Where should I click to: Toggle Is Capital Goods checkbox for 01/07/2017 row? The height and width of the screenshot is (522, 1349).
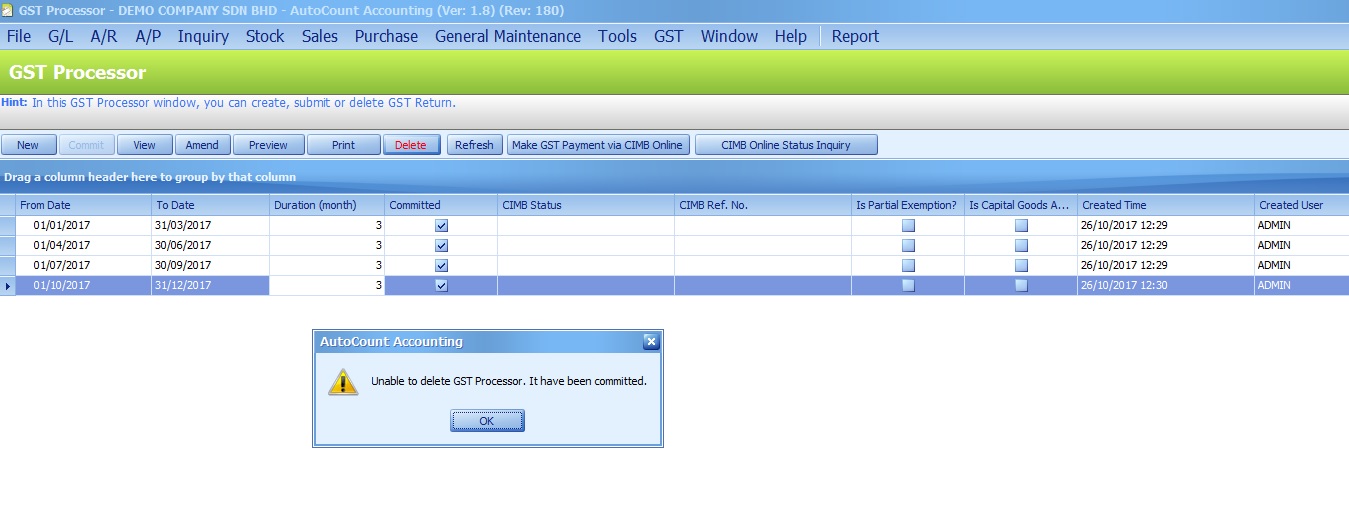[1021, 266]
